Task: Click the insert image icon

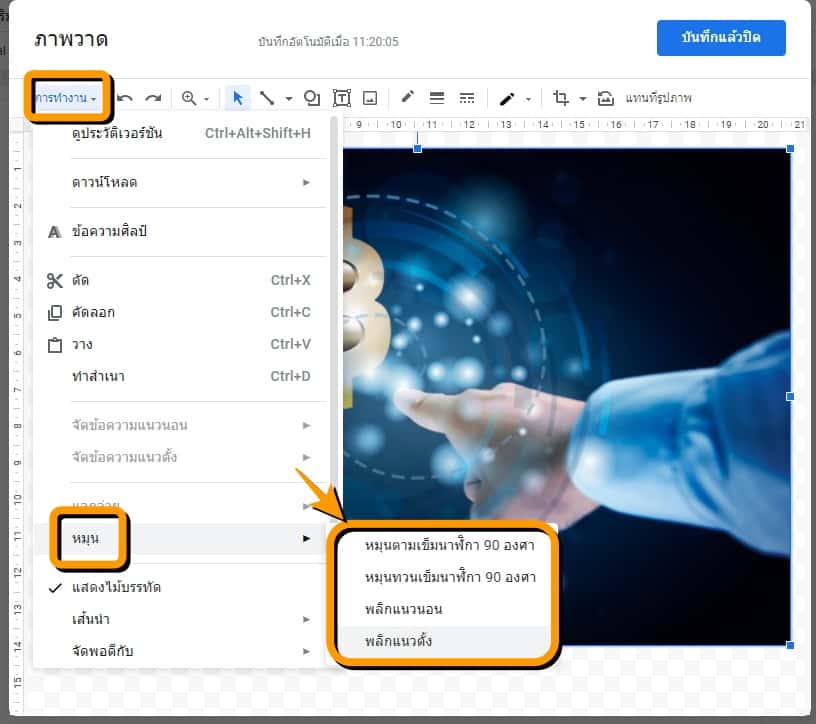Action: (x=370, y=98)
